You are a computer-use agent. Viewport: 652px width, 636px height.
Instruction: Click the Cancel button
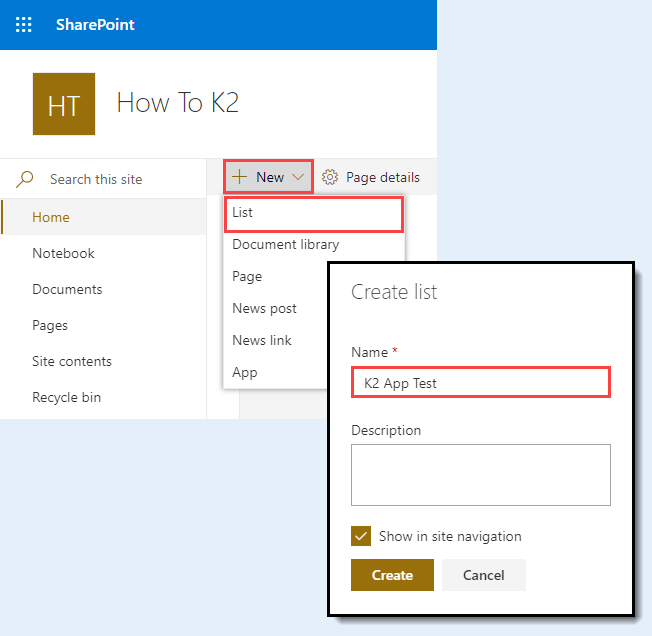click(484, 575)
